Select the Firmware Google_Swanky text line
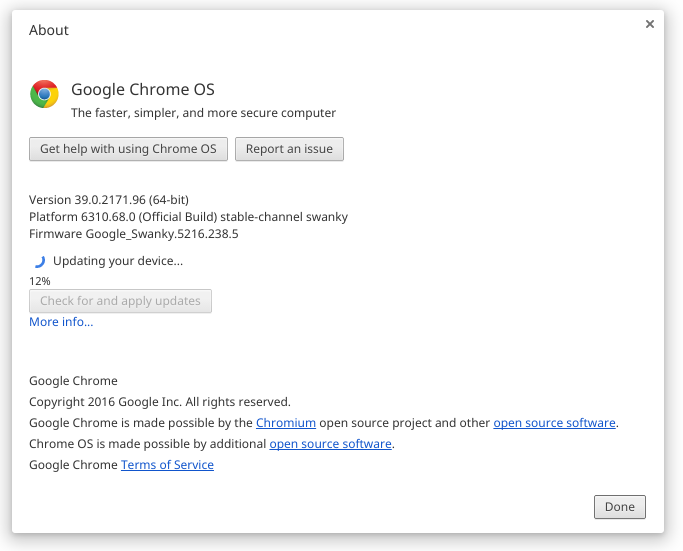Viewport: 683px width, 551px height. 134,234
